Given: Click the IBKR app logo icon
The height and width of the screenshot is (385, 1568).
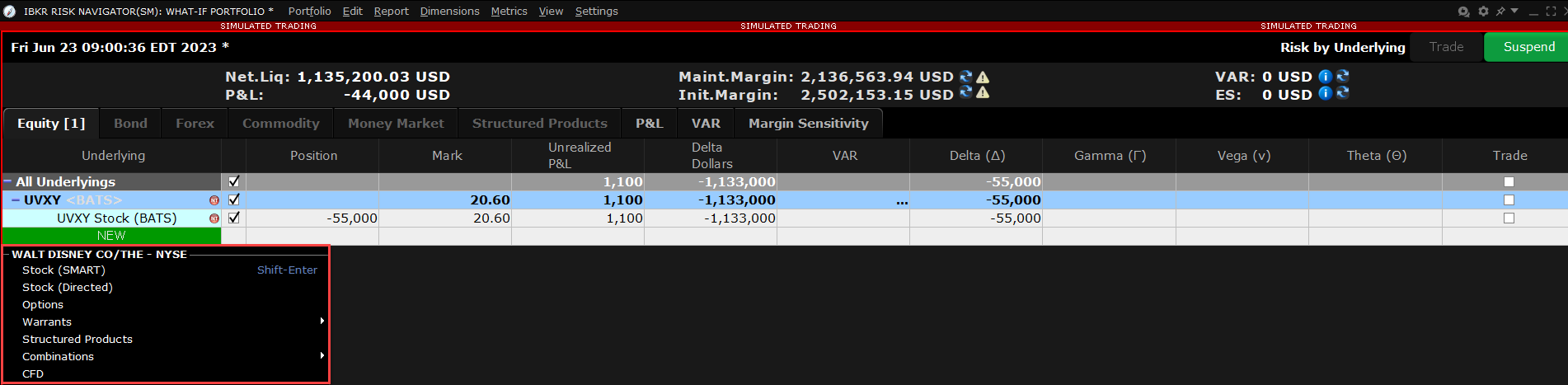Looking at the screenshot, I should click(x=10, y=12).
